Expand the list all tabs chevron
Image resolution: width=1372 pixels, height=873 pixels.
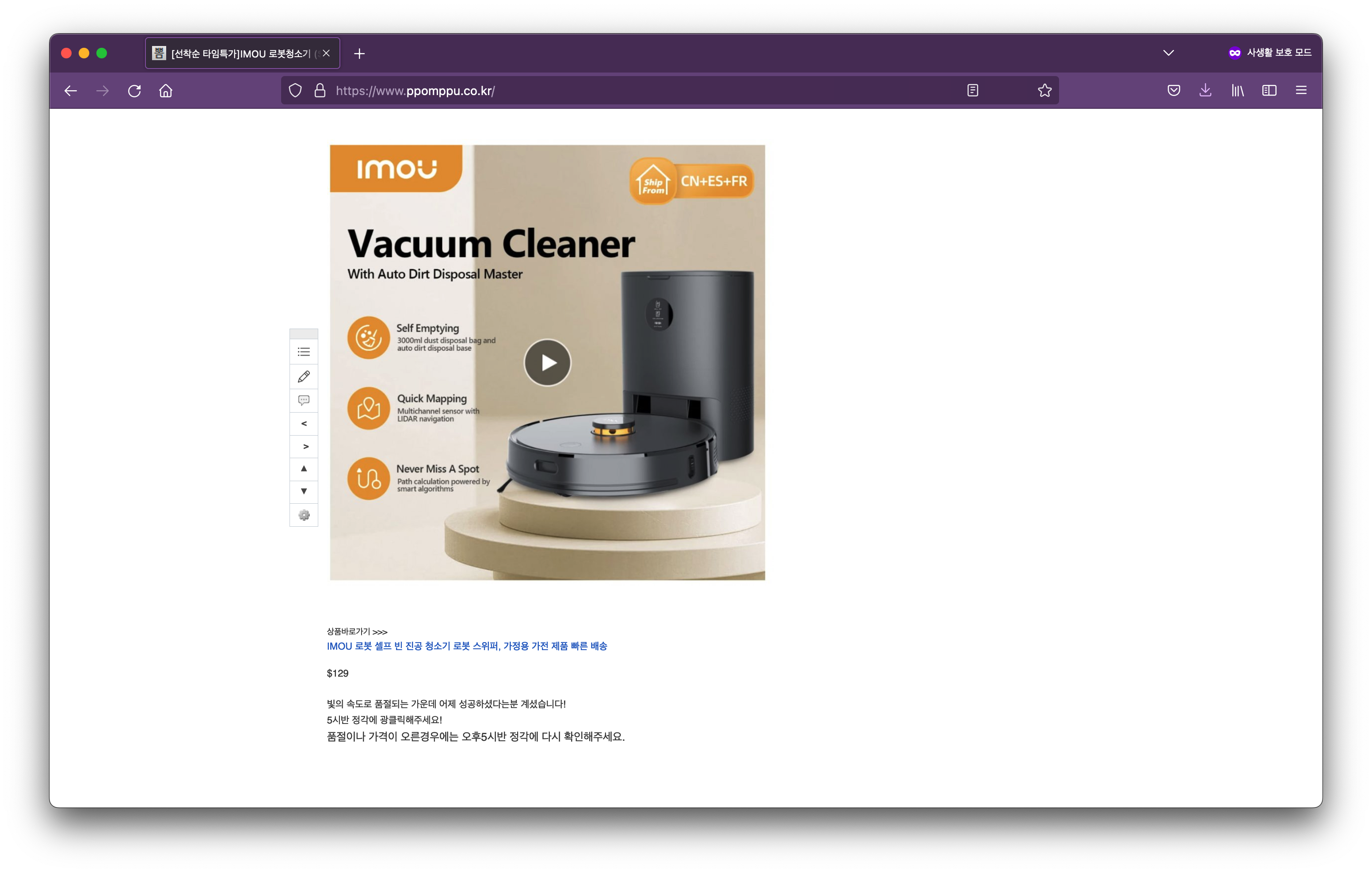coord(1168,53)
